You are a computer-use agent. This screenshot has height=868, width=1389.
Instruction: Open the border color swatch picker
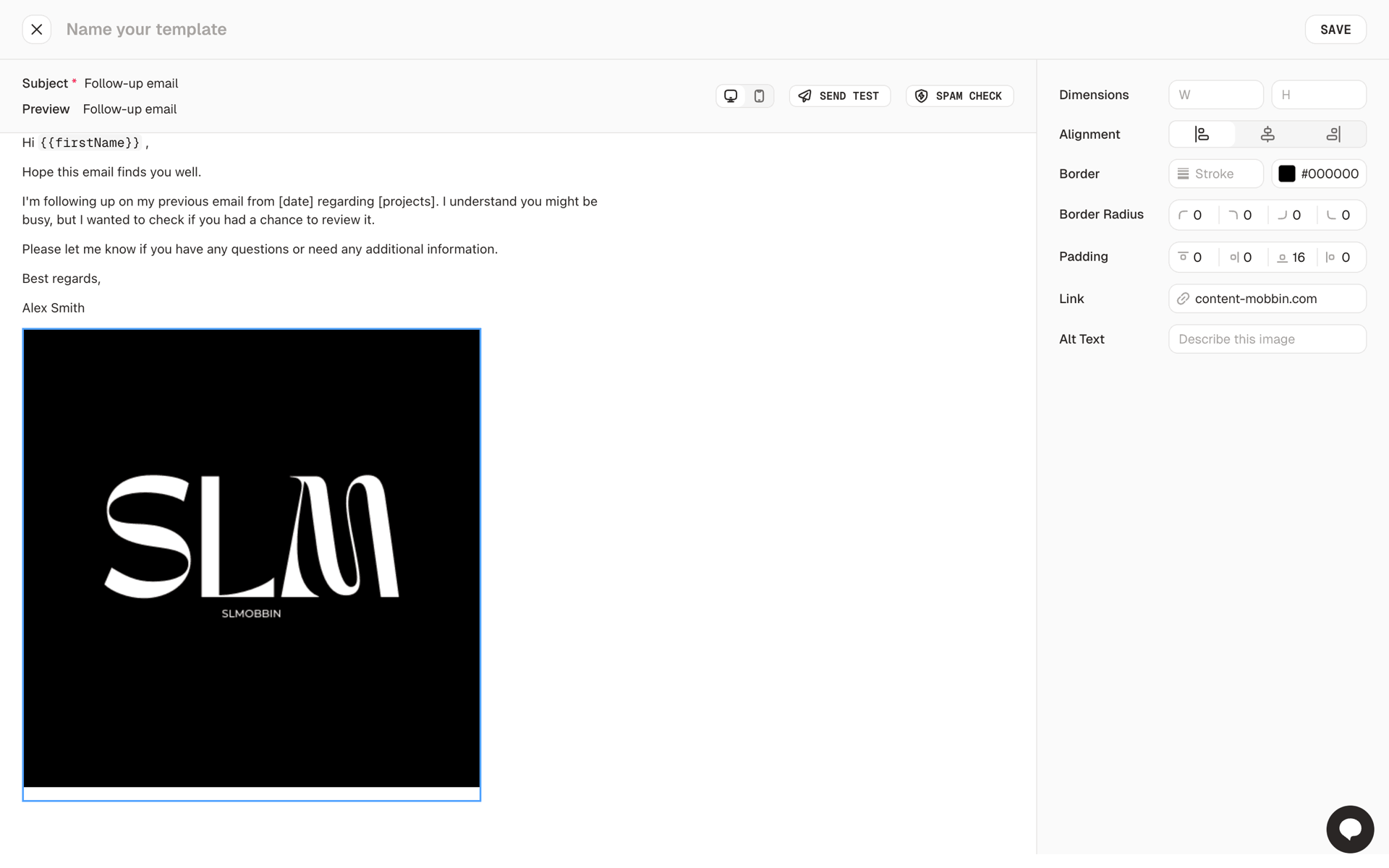tap(1286, 174)
